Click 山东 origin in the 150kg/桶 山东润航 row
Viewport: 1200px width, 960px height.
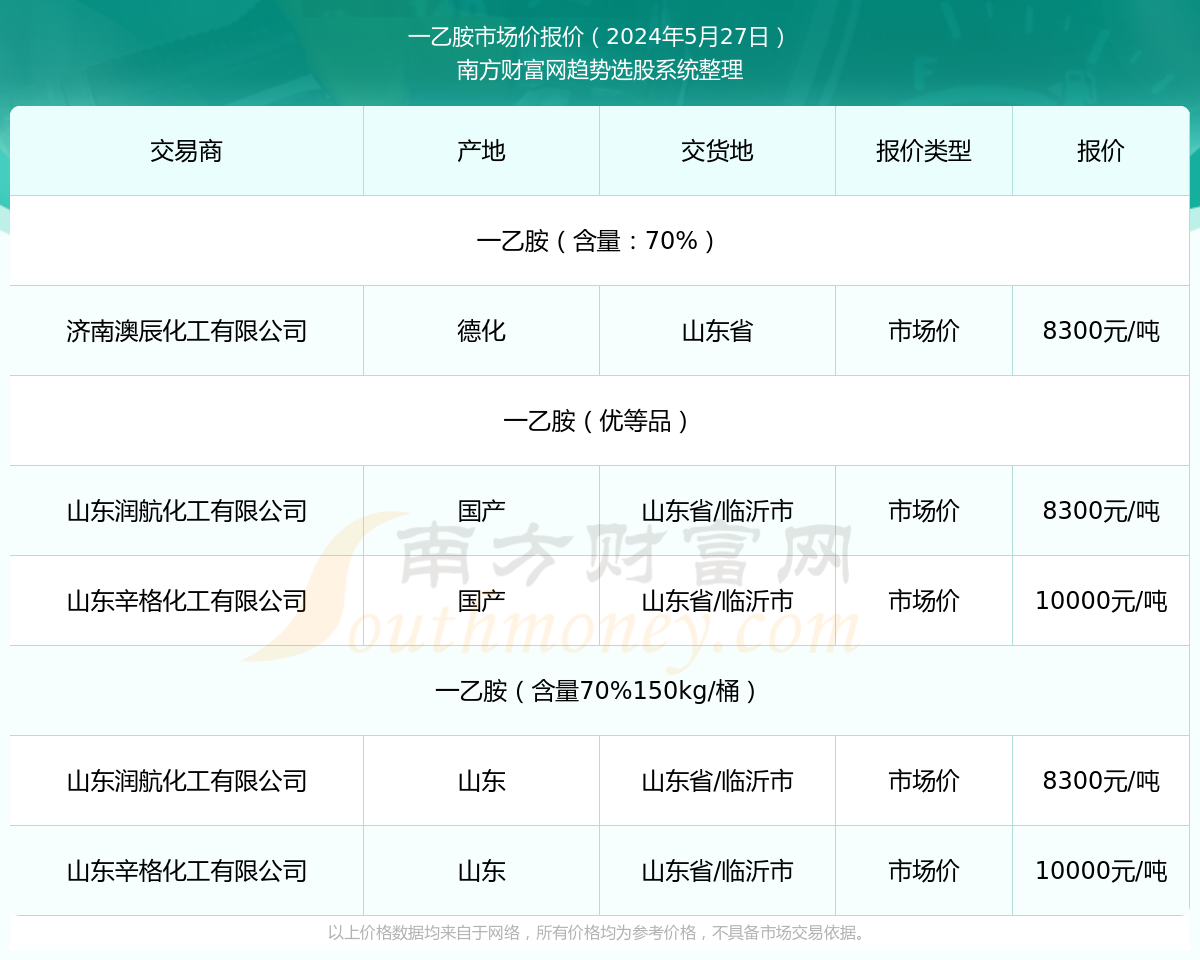tap(481, 781)
